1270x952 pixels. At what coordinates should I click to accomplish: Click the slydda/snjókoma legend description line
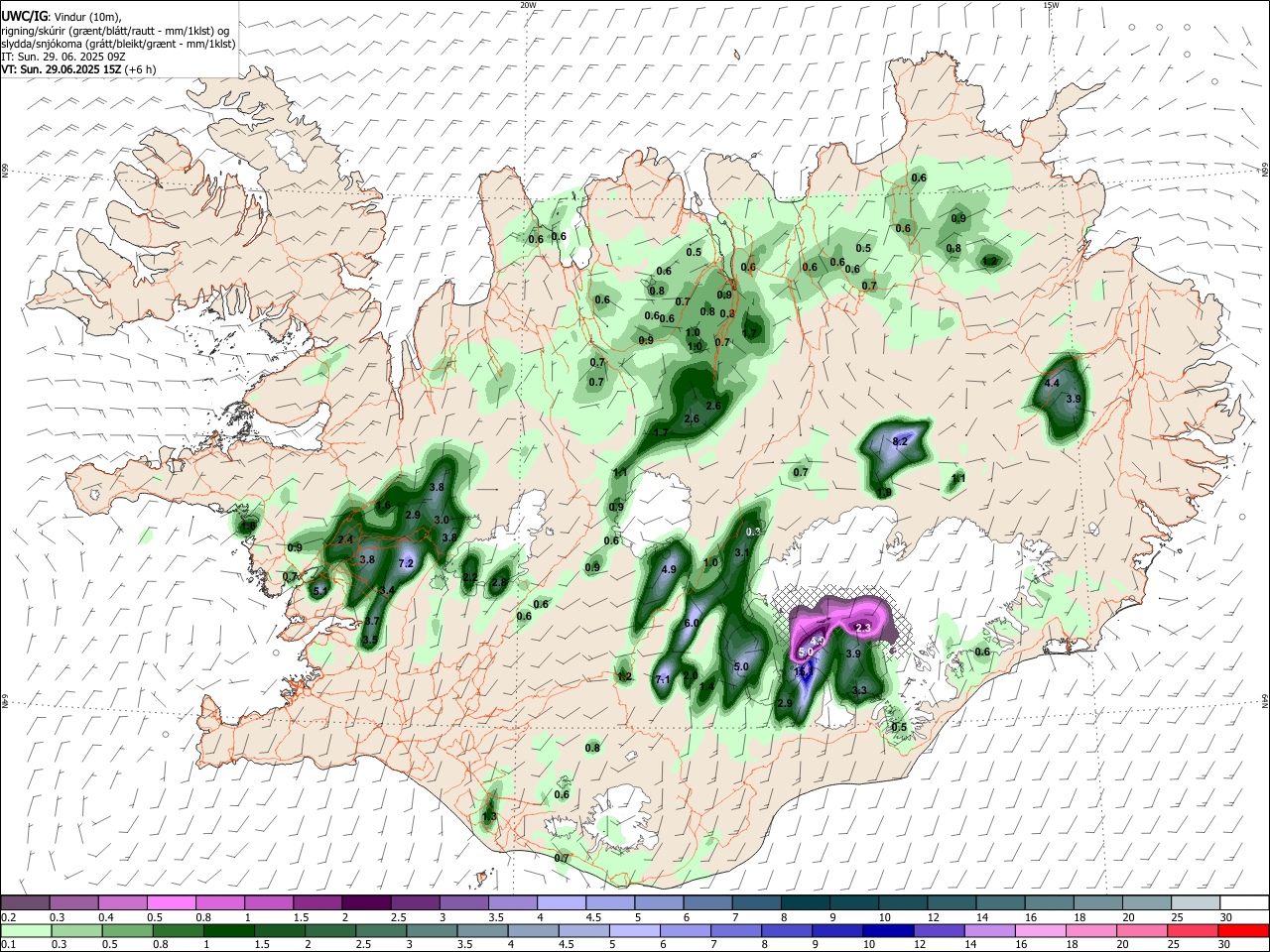click(x=118, y=44)
